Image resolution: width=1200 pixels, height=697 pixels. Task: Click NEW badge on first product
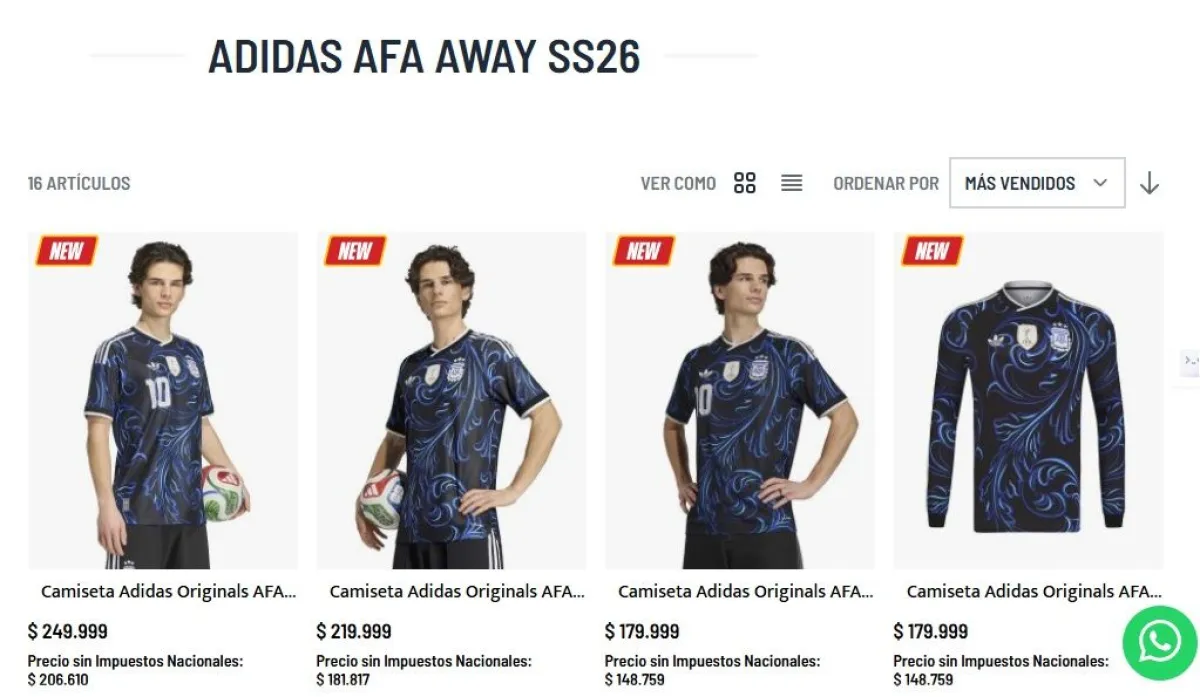point(66,251)
